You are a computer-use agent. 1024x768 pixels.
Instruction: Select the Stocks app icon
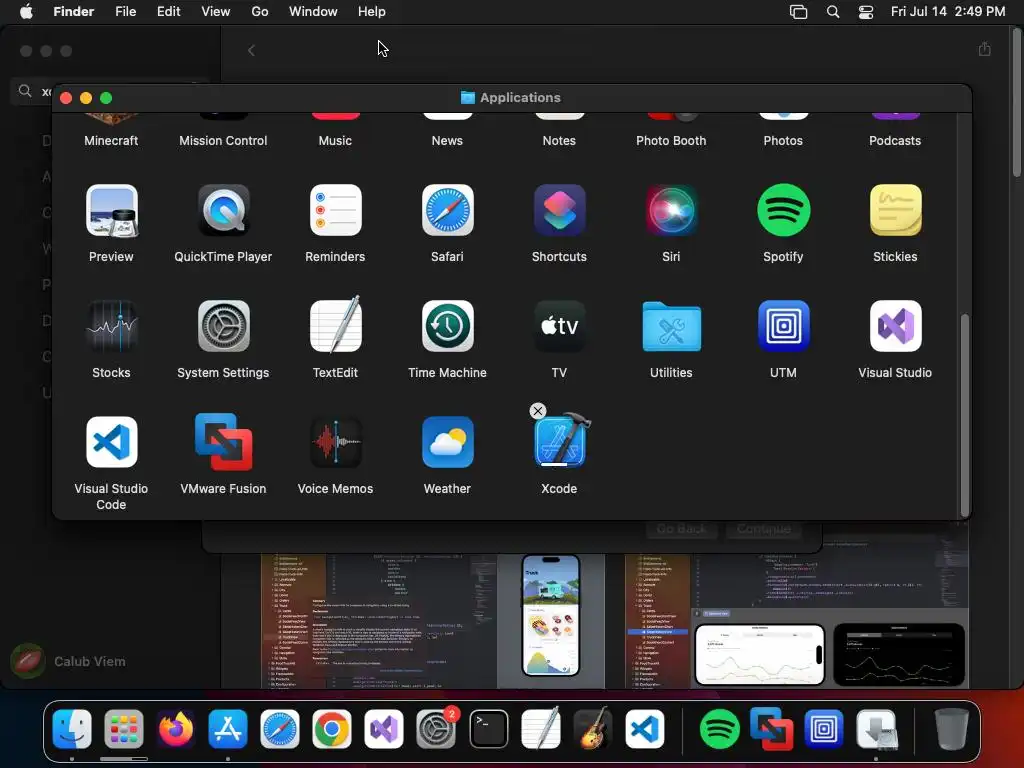(112, 326)
